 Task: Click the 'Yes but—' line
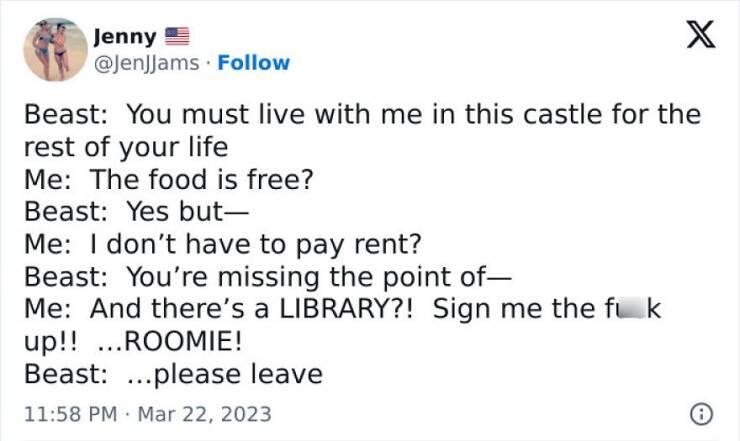185,213
